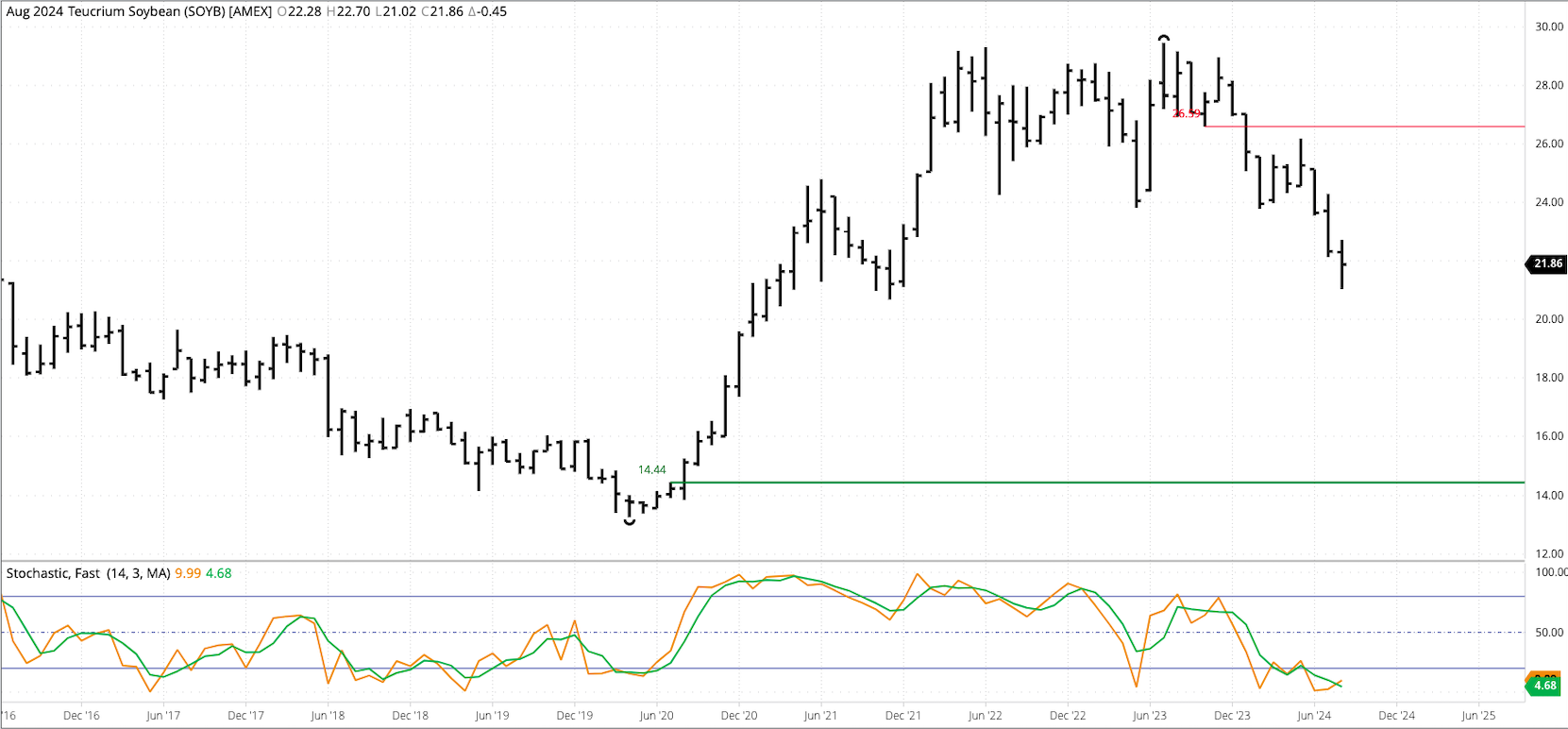
Task: Click the red horizontal resistance line
Action: [x=1369, y=126]
